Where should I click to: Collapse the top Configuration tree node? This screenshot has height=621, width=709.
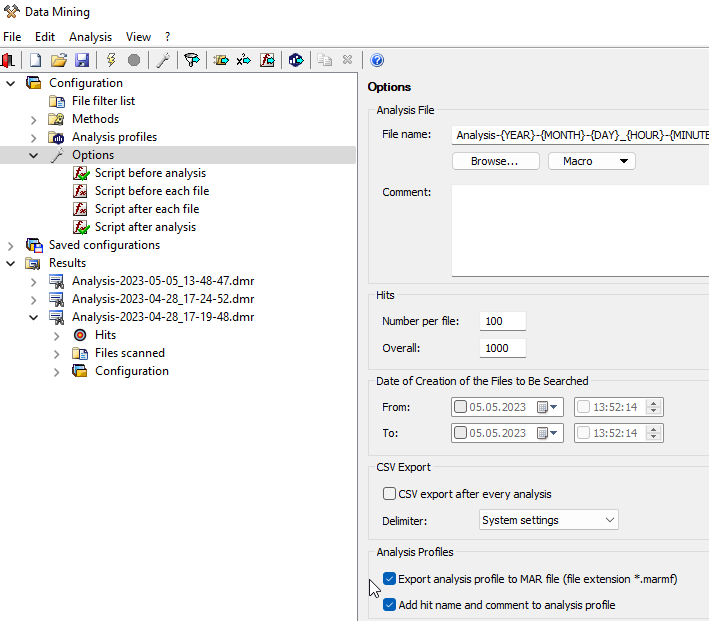click(x=11, y=83)
